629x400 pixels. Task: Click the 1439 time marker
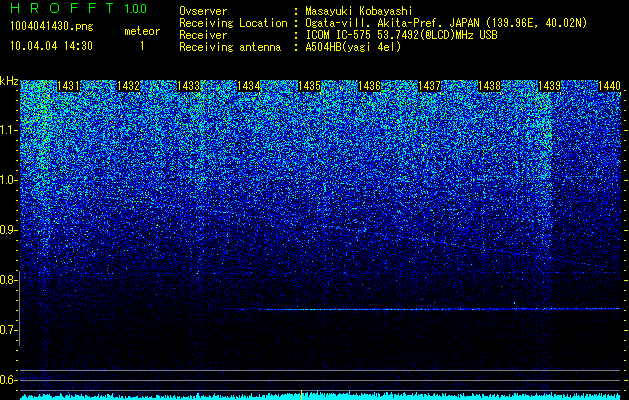550,86
